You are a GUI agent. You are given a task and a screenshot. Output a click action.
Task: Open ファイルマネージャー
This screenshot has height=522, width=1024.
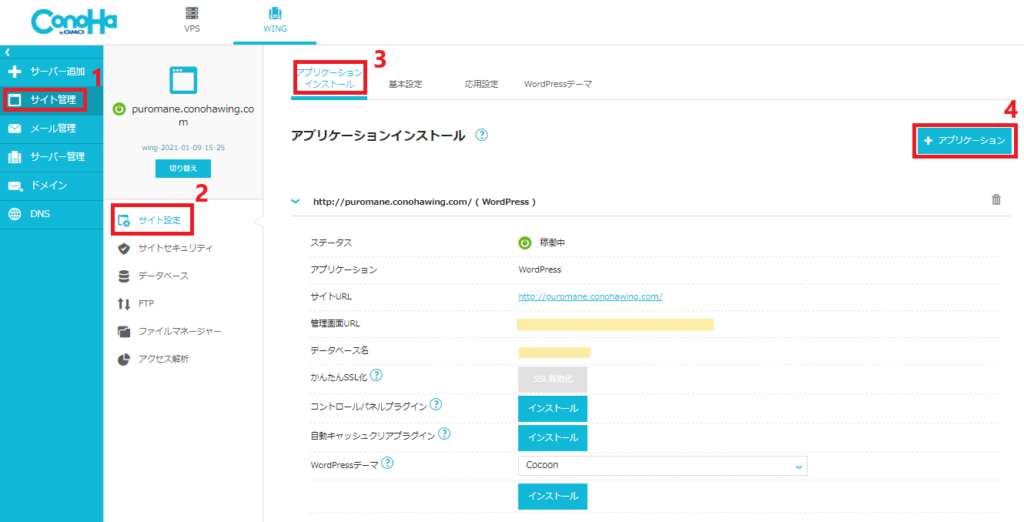tap(180, 332)
